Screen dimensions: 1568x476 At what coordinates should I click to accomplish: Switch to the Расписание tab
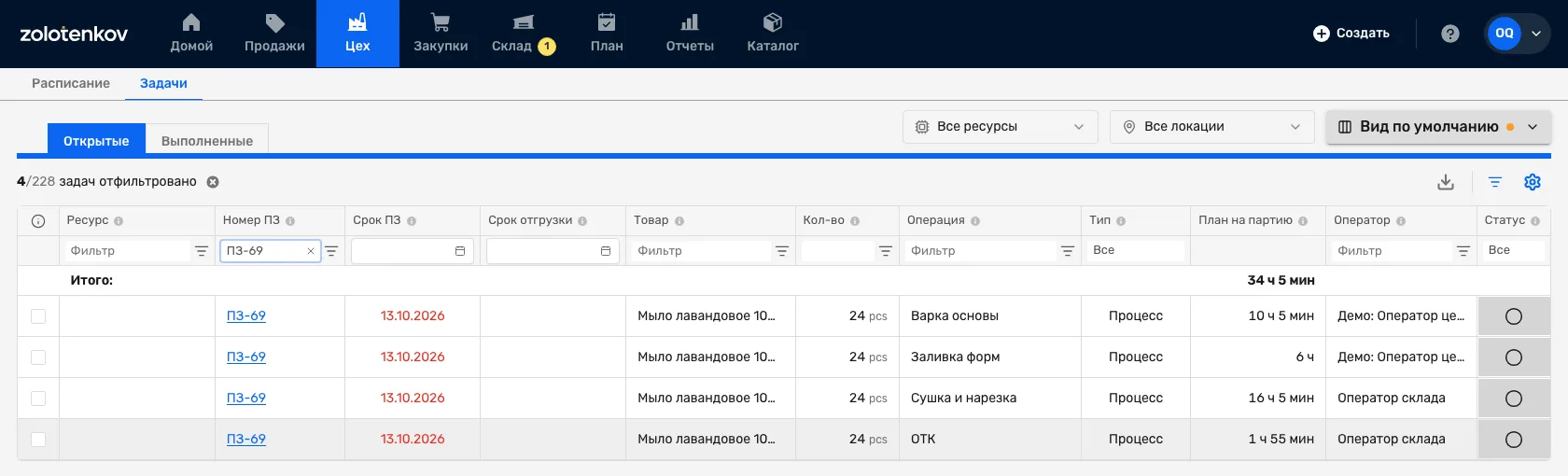[71, 83]
